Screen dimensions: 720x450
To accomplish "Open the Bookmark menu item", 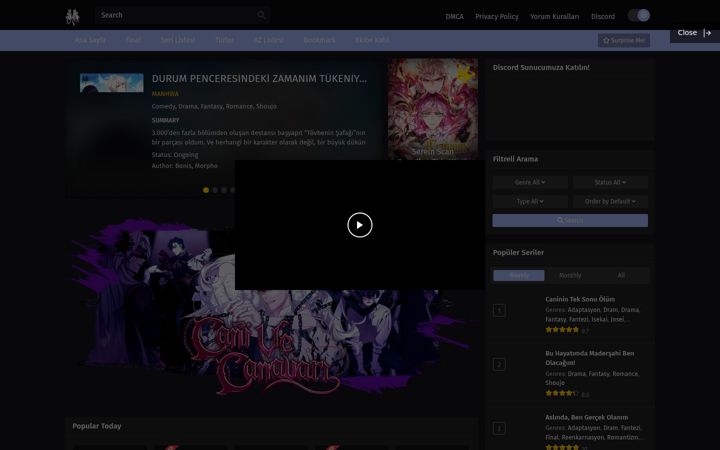I will pyautogui.click(x=319, y=40).
